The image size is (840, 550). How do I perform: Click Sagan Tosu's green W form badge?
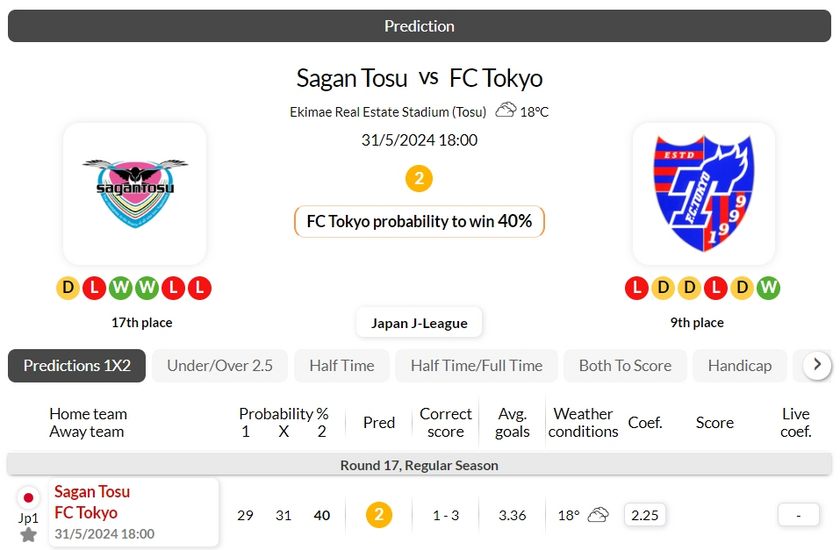click(x=121, y=289)
